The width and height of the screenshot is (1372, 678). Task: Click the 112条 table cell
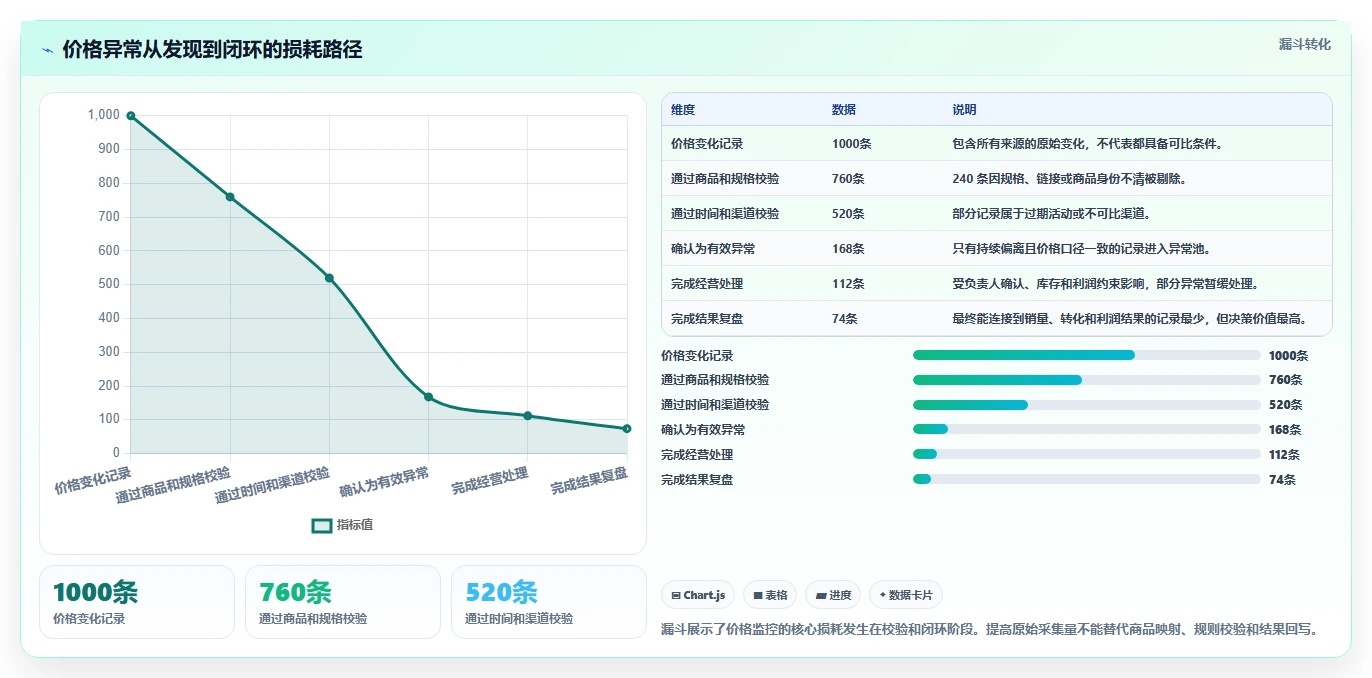(848, 284)
